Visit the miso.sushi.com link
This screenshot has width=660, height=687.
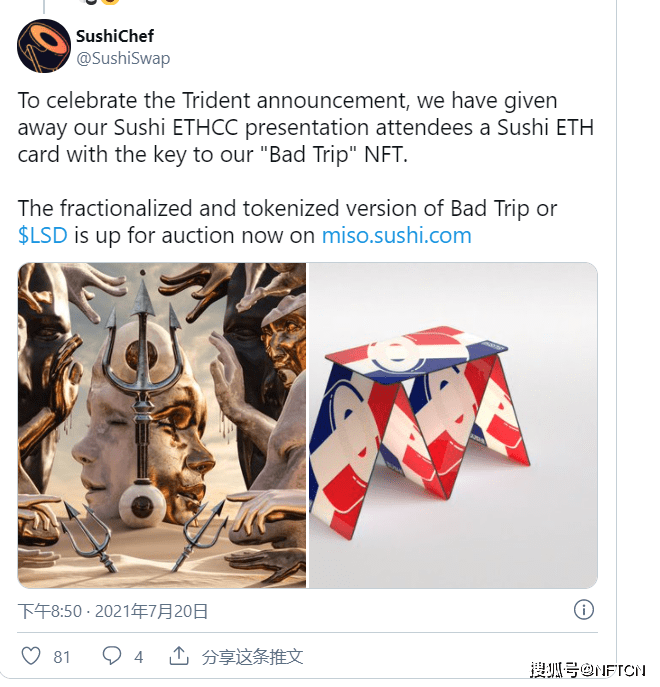tap(397, 235)
